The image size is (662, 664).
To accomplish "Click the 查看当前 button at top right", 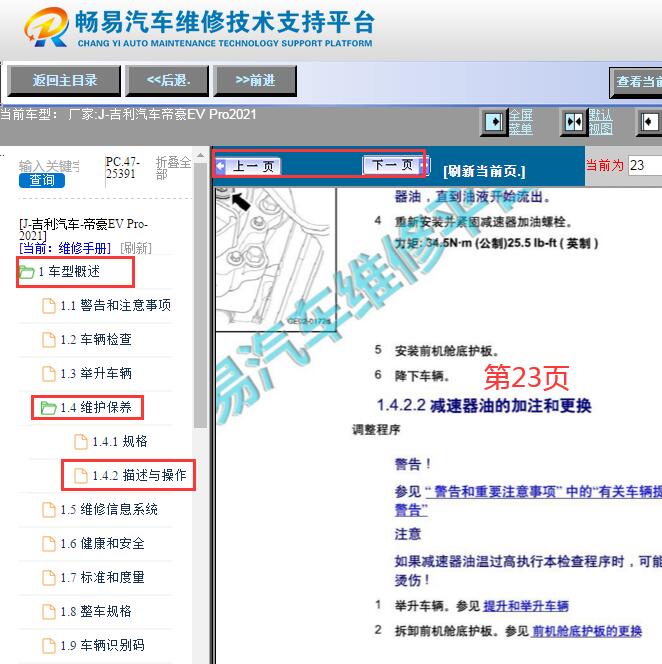I will pos(636,81).
